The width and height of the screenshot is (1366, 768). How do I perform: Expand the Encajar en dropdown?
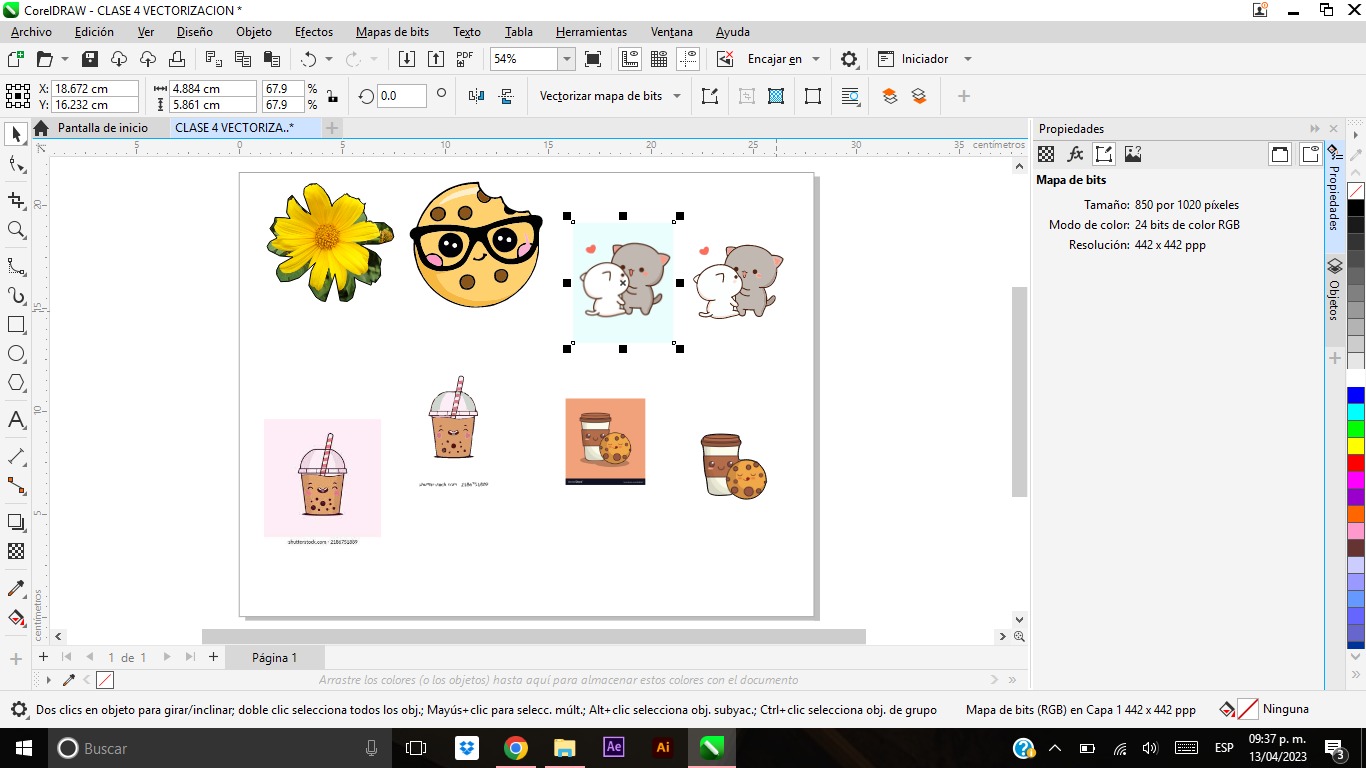816,59
